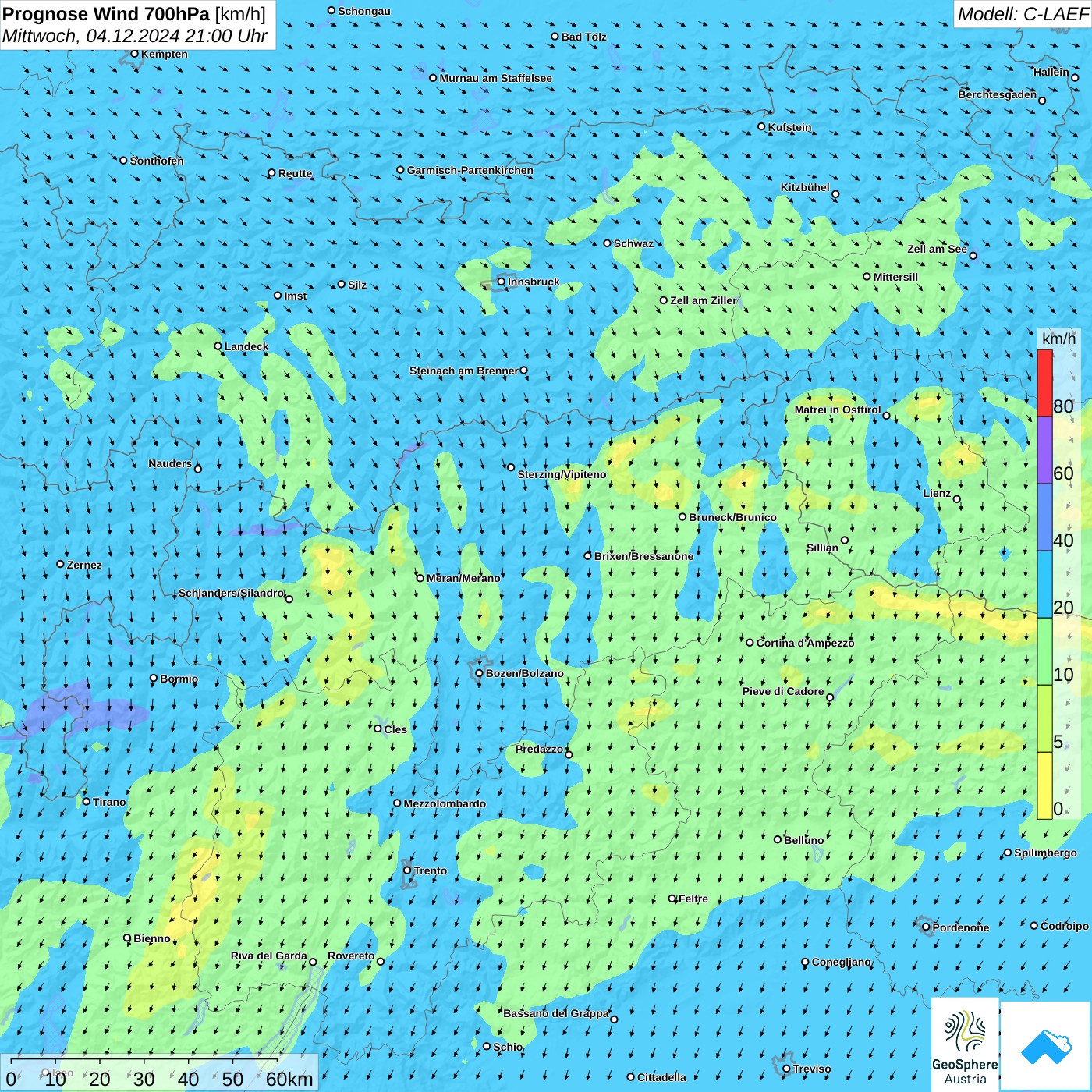Click the Predazzo label
The height and width of the screenshot is (1092, 1092).
[x=539, y=749]
